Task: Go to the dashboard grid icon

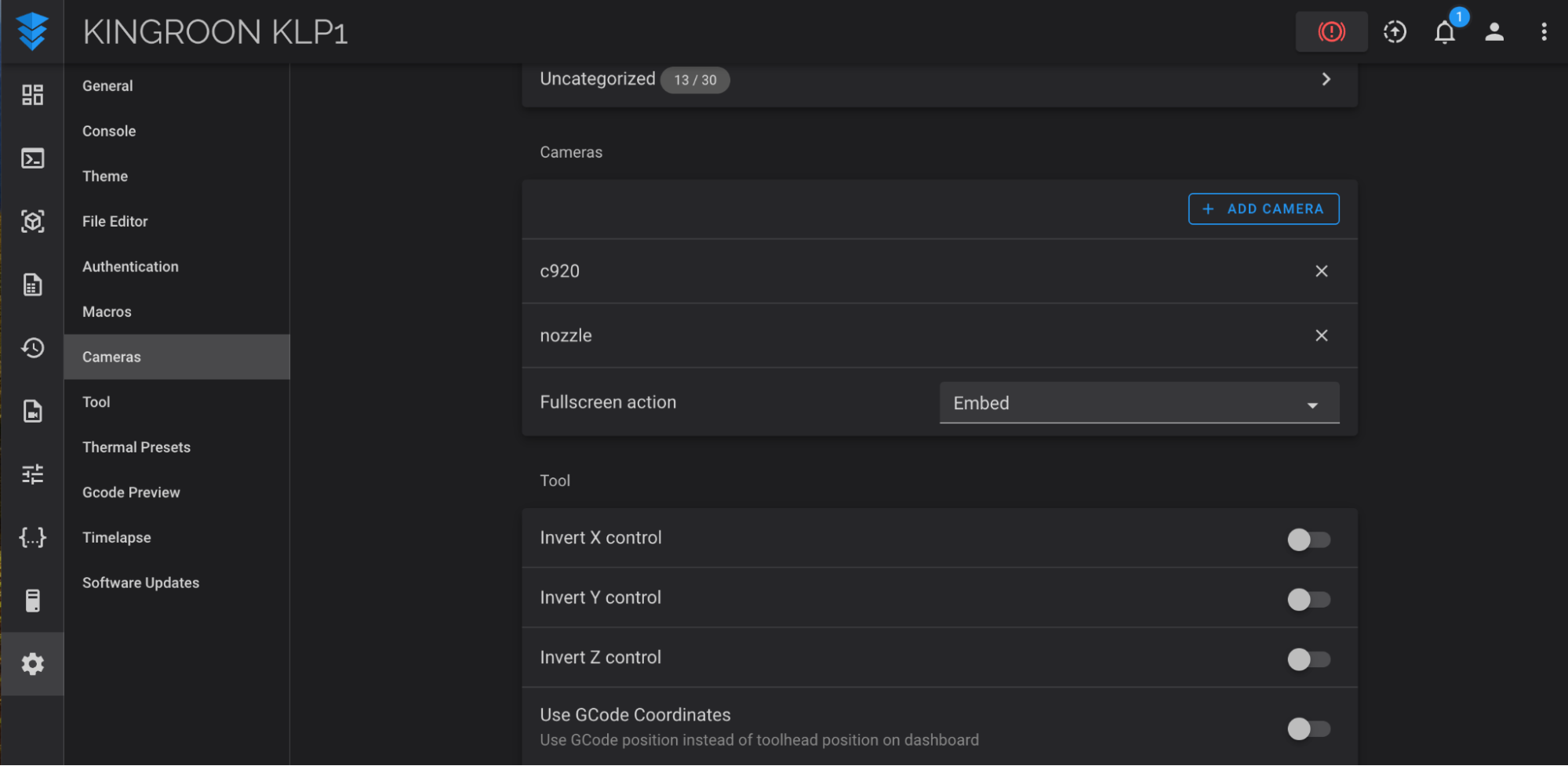Action: click(32, 95)
